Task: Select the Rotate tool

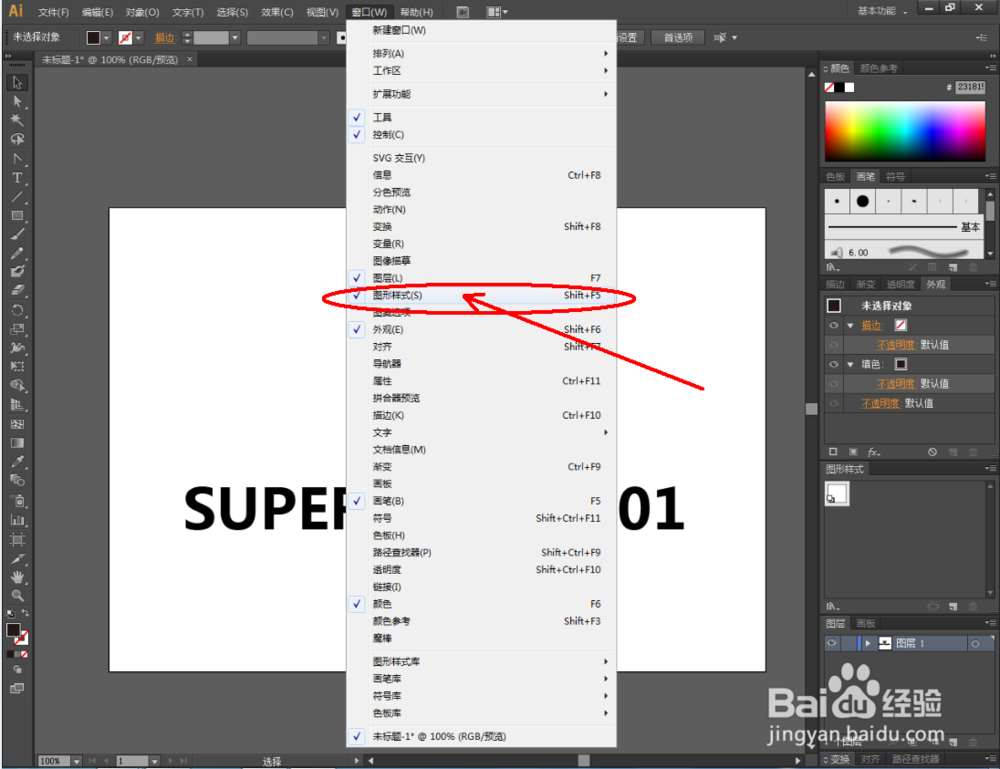Action: click(17, 311)
